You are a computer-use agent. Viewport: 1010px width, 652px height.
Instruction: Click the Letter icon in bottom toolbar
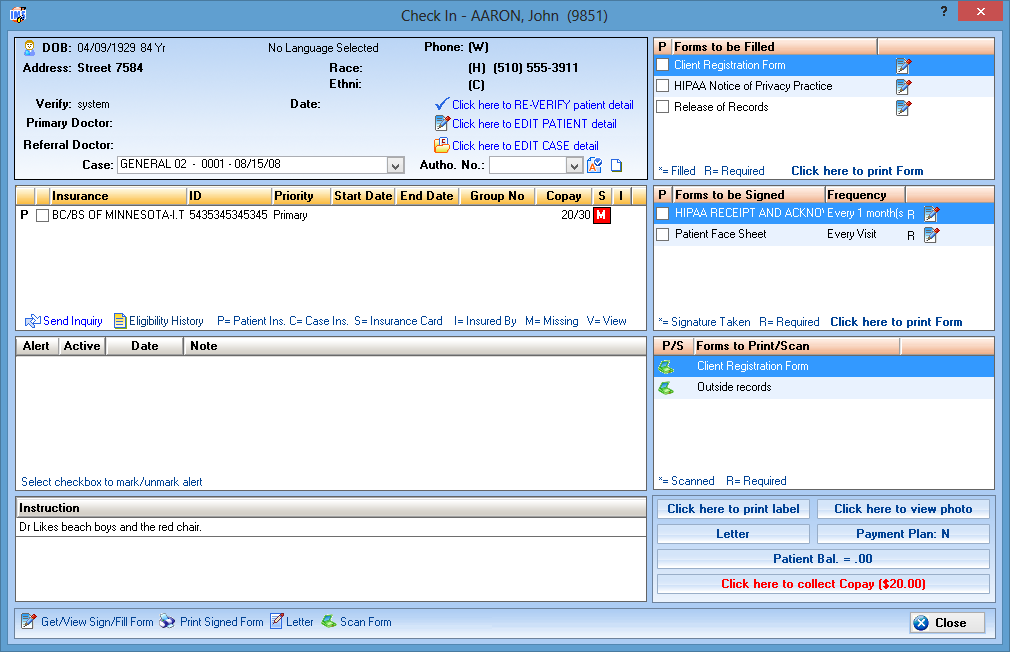[276, 622]
